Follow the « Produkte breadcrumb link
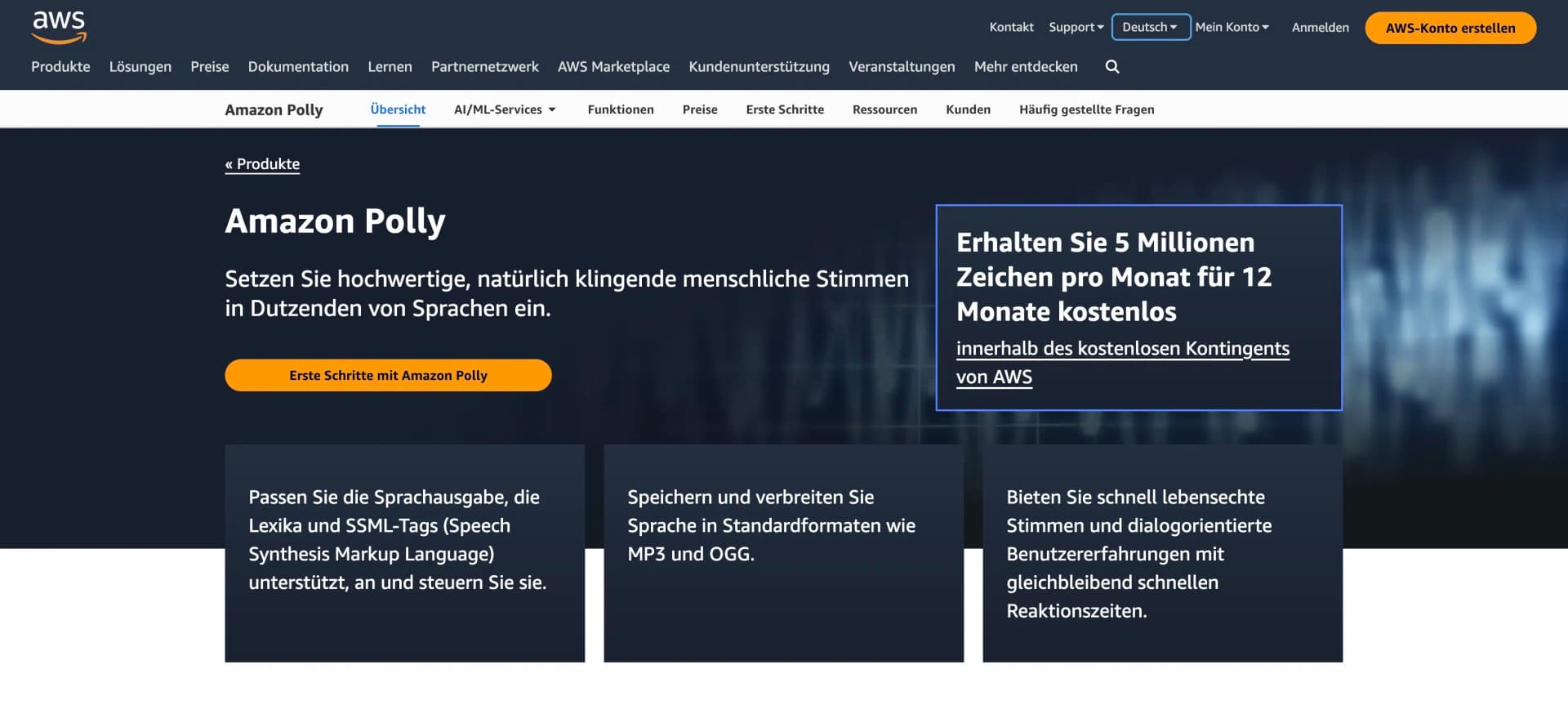This screenshot has height=705, width=1568. [262, 164]
